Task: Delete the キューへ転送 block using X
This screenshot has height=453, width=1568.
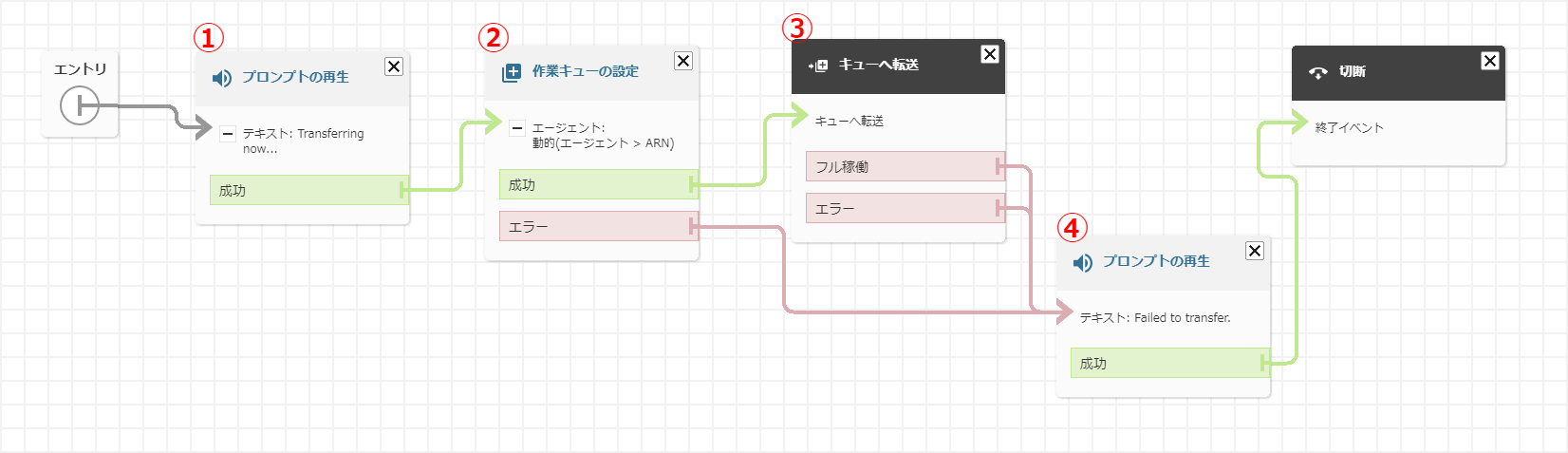Action: pos(989,54)
